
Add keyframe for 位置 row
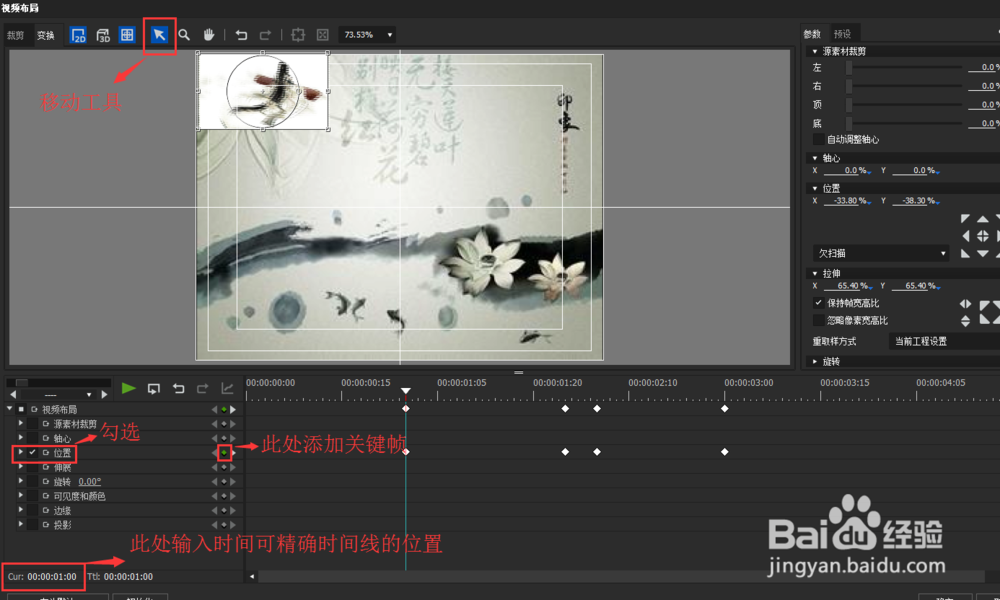pos(224,453)
